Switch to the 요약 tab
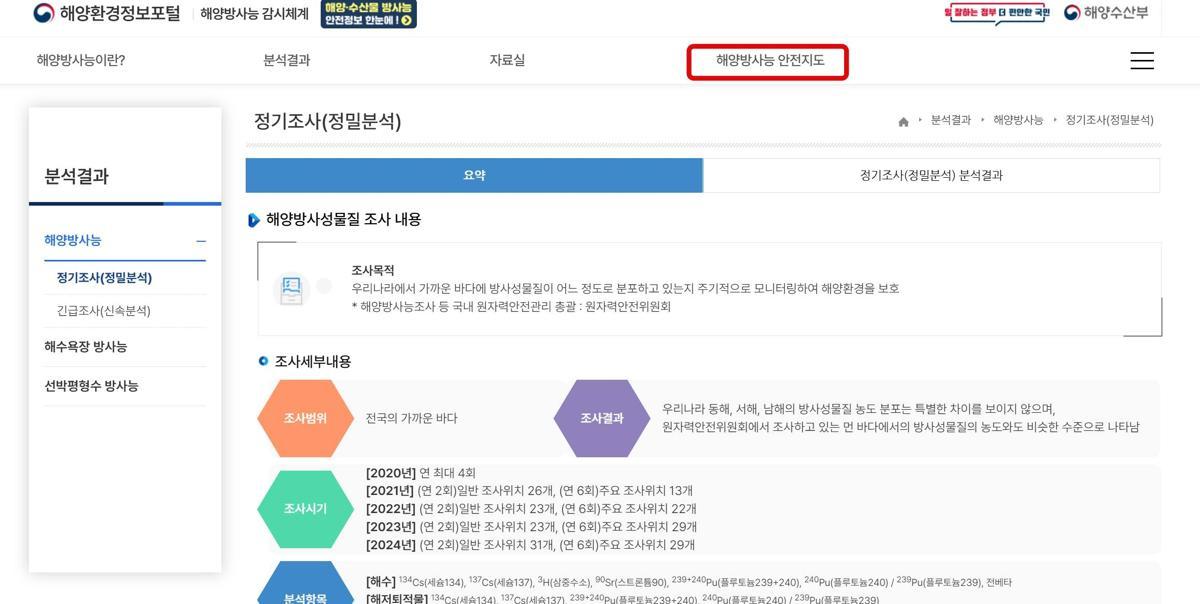This screenshot has height=604, width=1200. [x=474, y=175]
